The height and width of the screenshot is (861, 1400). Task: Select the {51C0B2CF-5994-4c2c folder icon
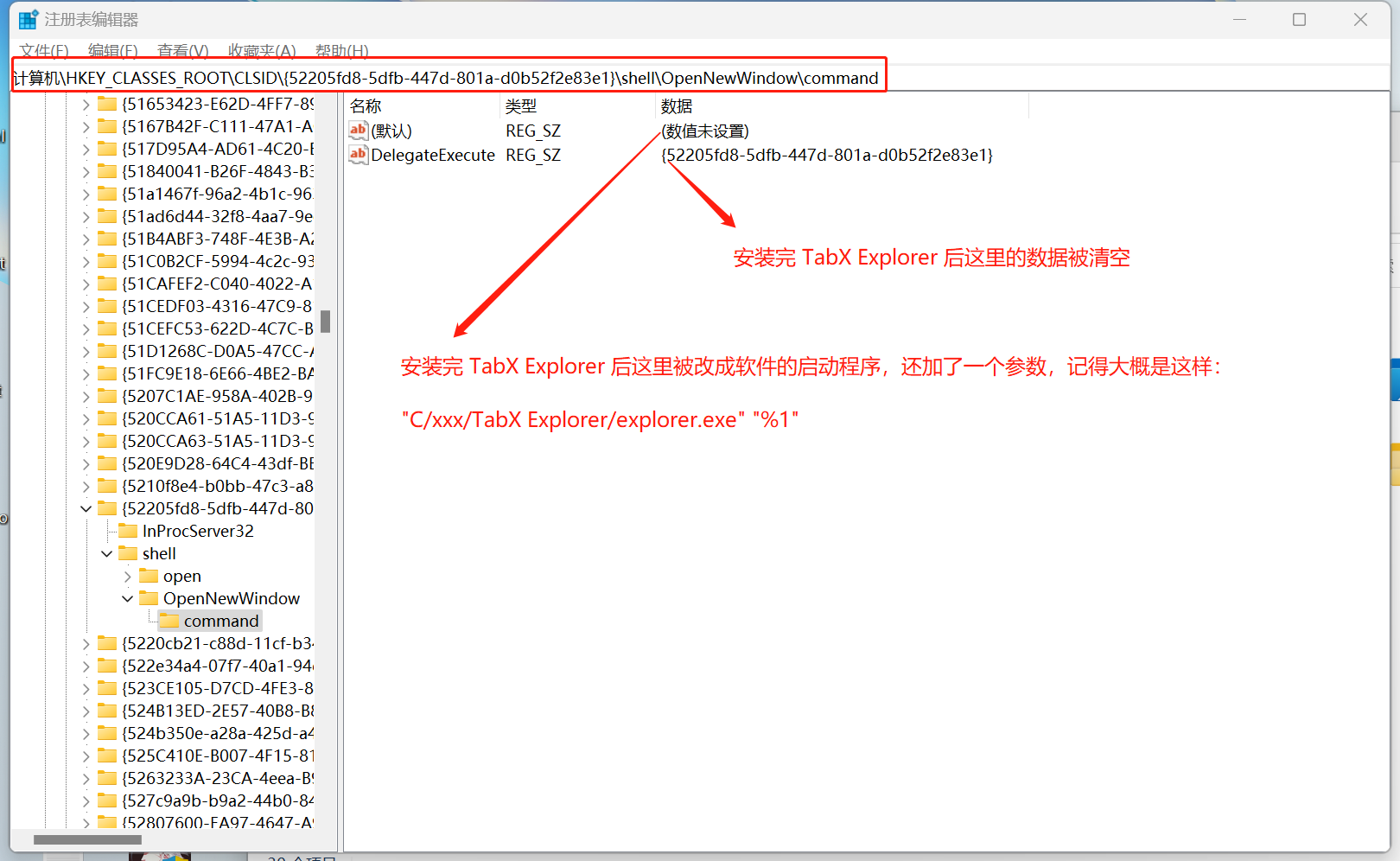pos(107,261)
